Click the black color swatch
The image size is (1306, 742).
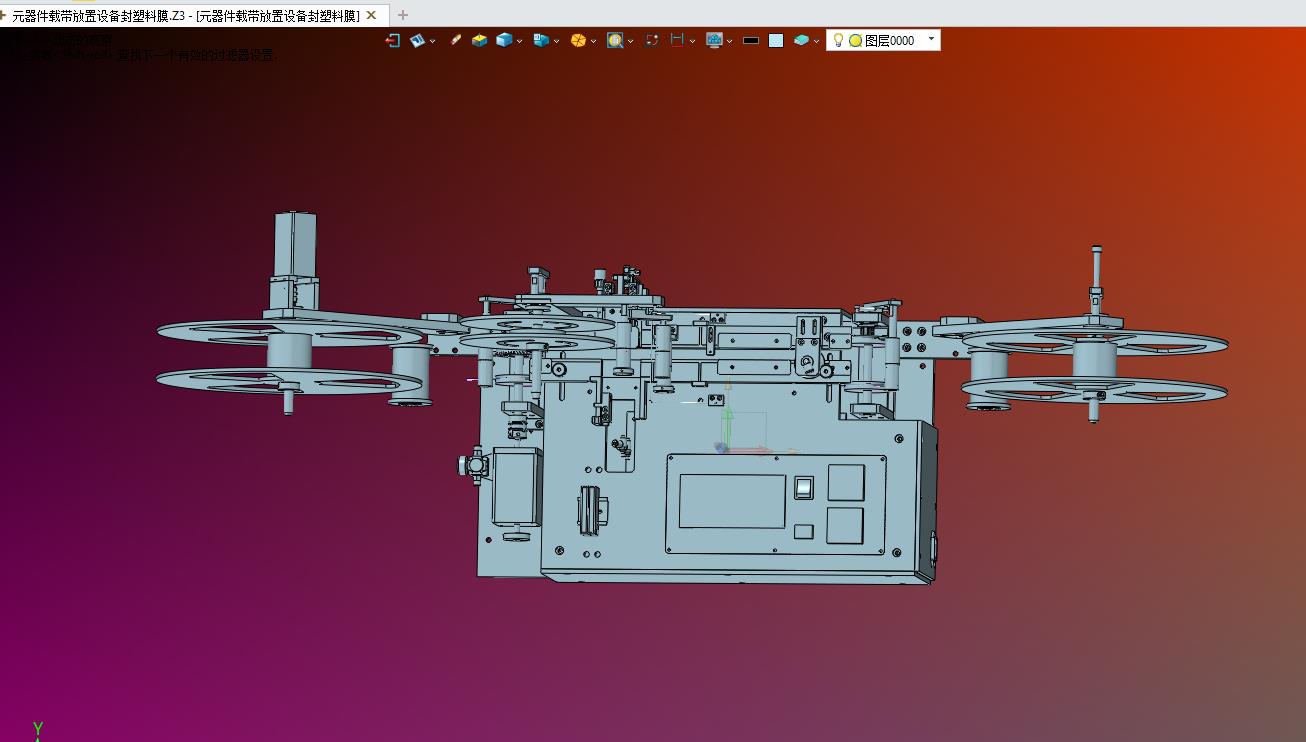click(751, 41)
